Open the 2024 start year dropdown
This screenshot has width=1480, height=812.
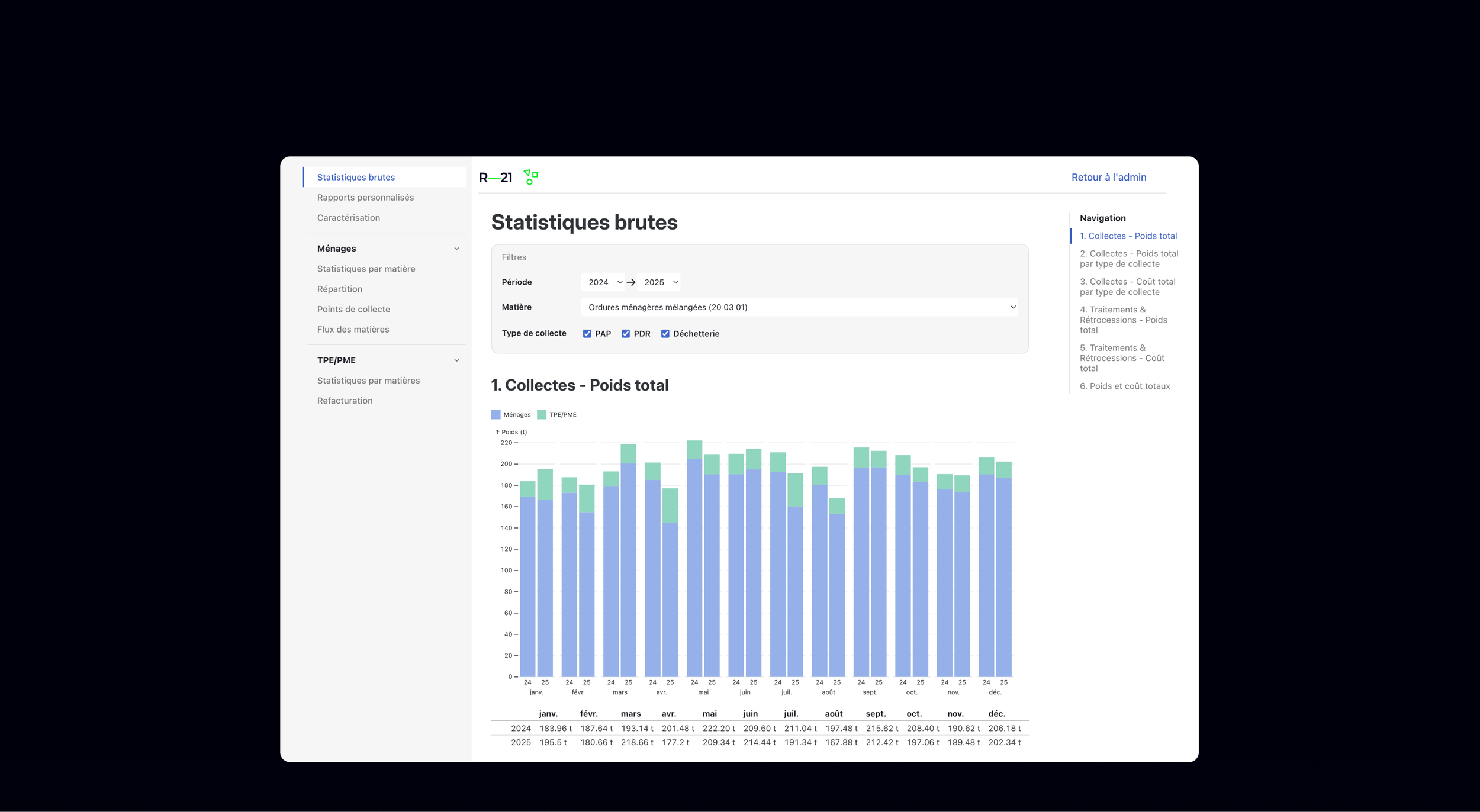tap(604, 282)
